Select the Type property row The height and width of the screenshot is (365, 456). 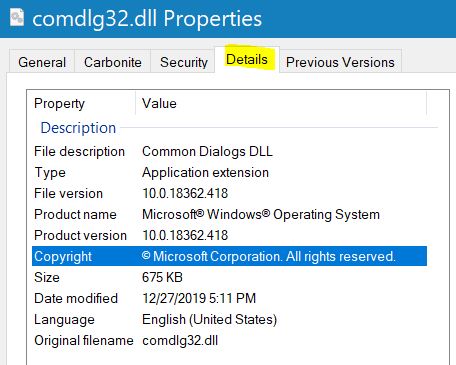[229, 172]
